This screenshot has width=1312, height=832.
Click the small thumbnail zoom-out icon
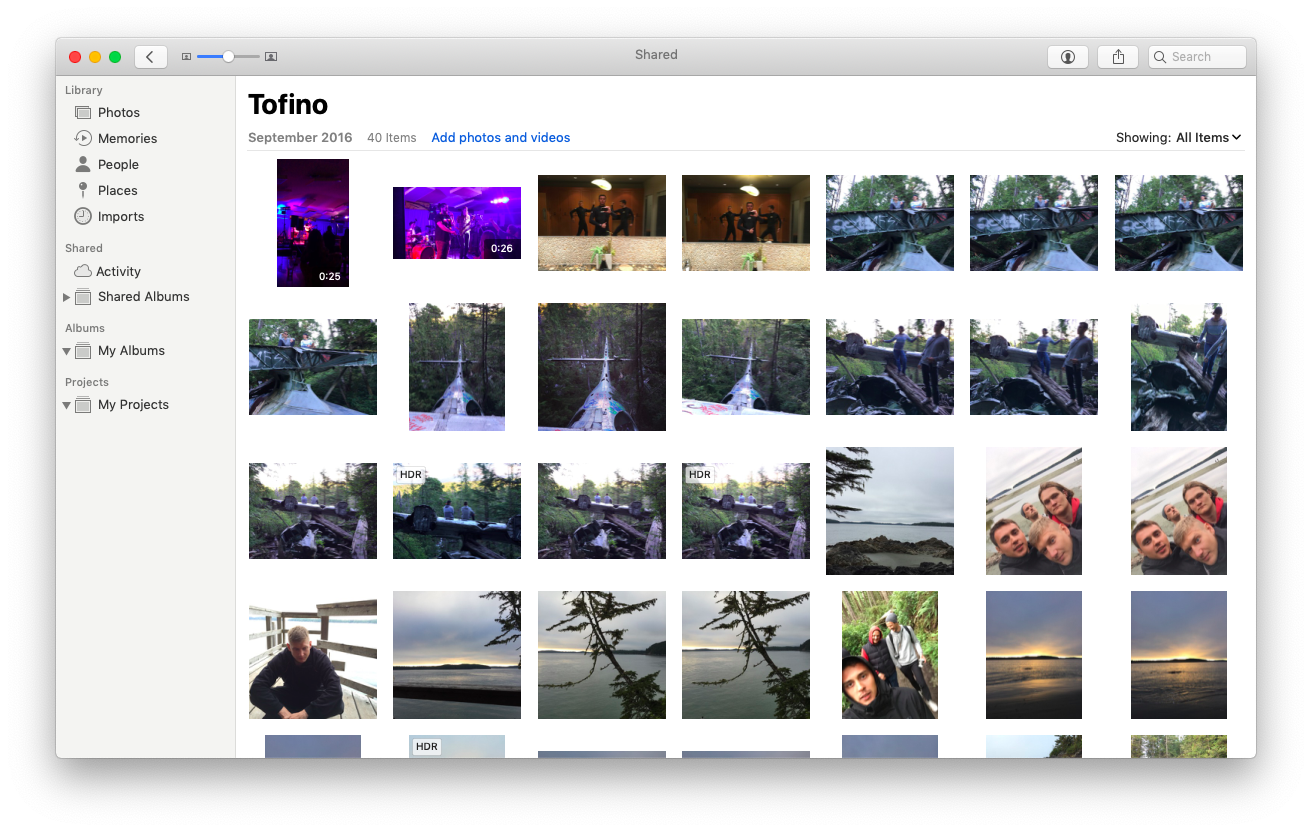pos(186,57)
